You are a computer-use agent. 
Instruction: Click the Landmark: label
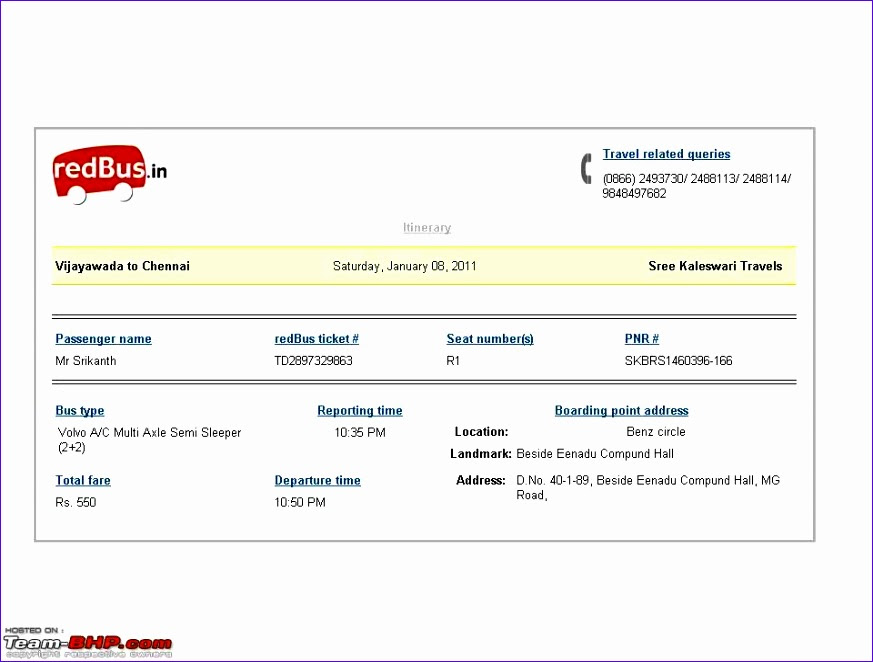click(481, 454)
